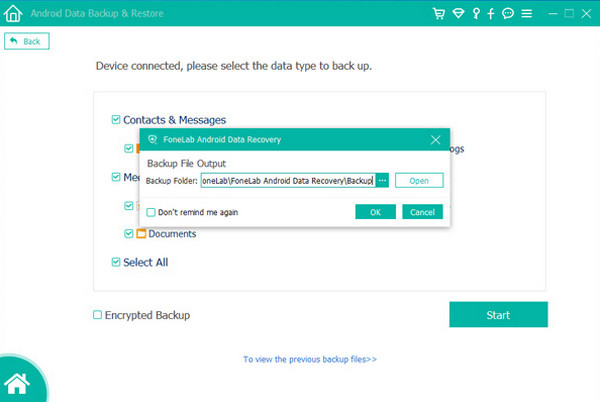Enable Don't remind me again
This screenshot has width=600, height=402.
tap(151, 212)
